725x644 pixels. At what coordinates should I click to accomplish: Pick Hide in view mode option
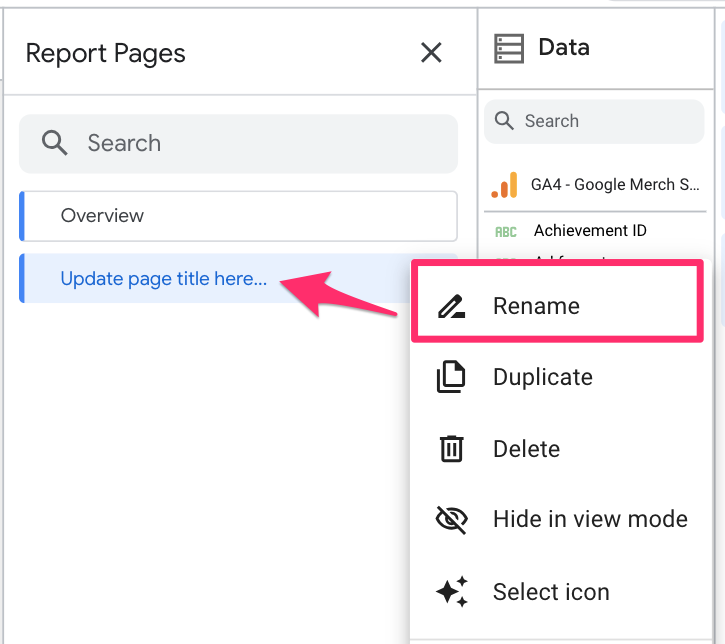(590, 520)
